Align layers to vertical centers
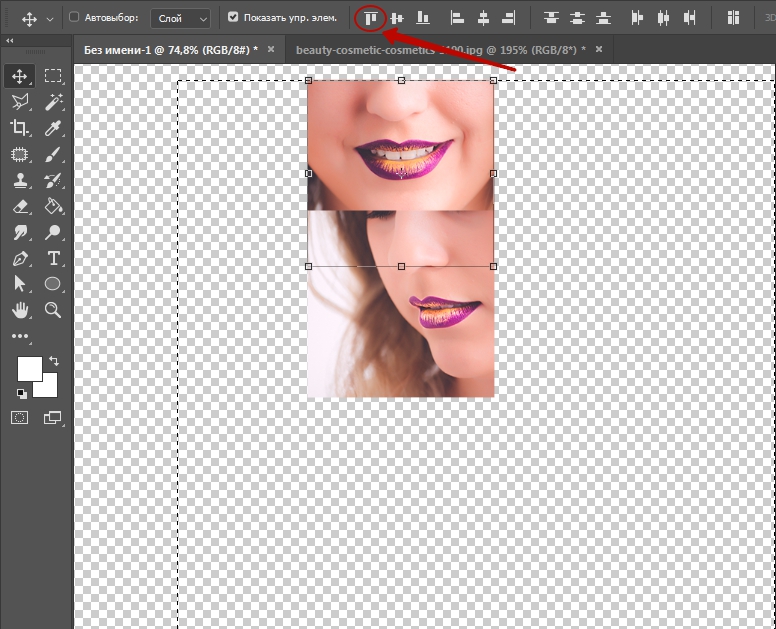Screen dimensions: 776x629 click(396, 18)
